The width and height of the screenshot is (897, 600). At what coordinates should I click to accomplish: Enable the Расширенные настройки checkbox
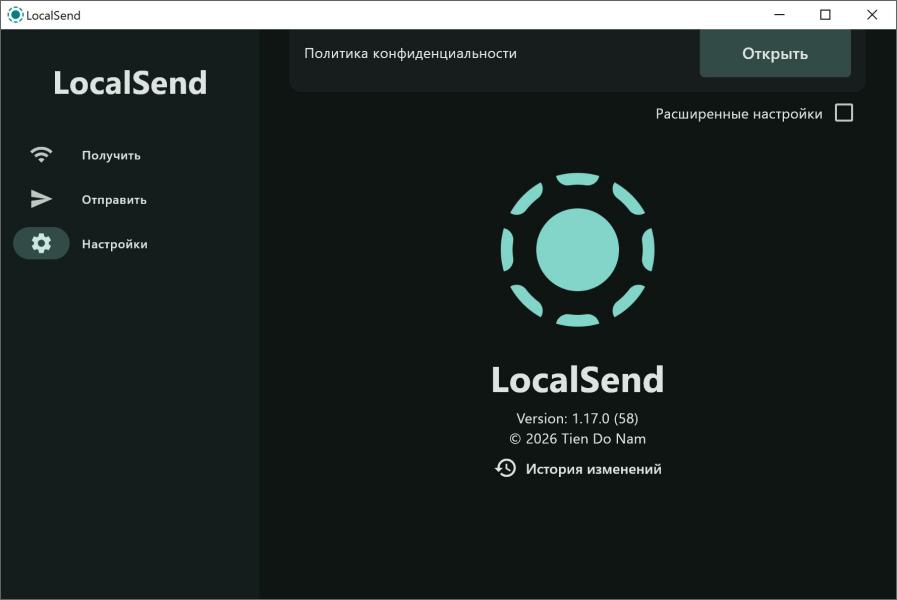click(x=844, y=113)
